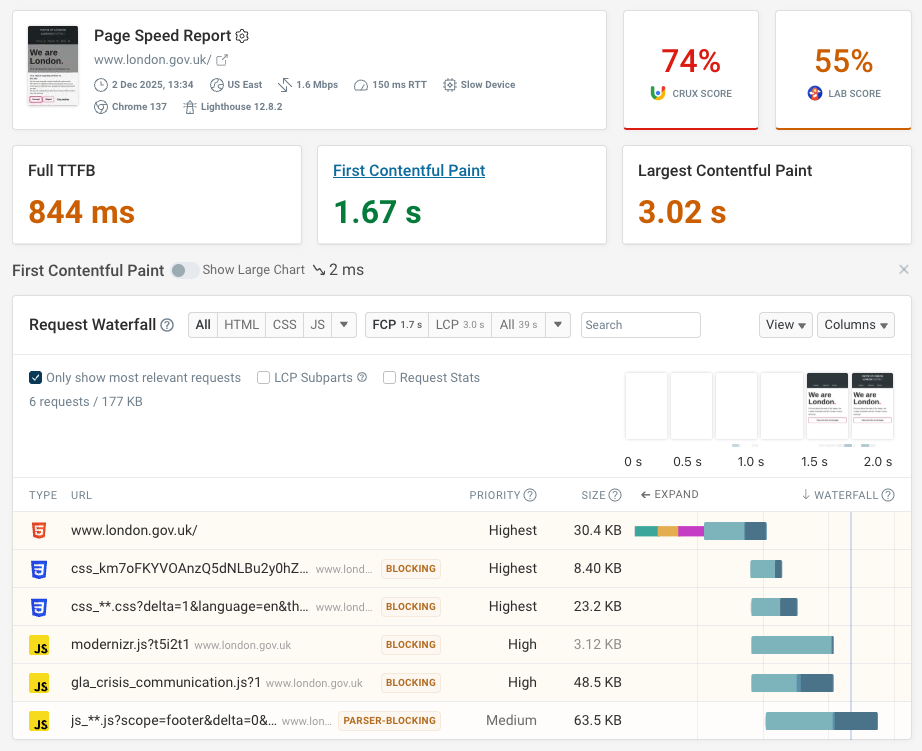Open the View dropdown
Viewport: 922px width, 751px height.
pyautogui.click(x=785, y=325)
